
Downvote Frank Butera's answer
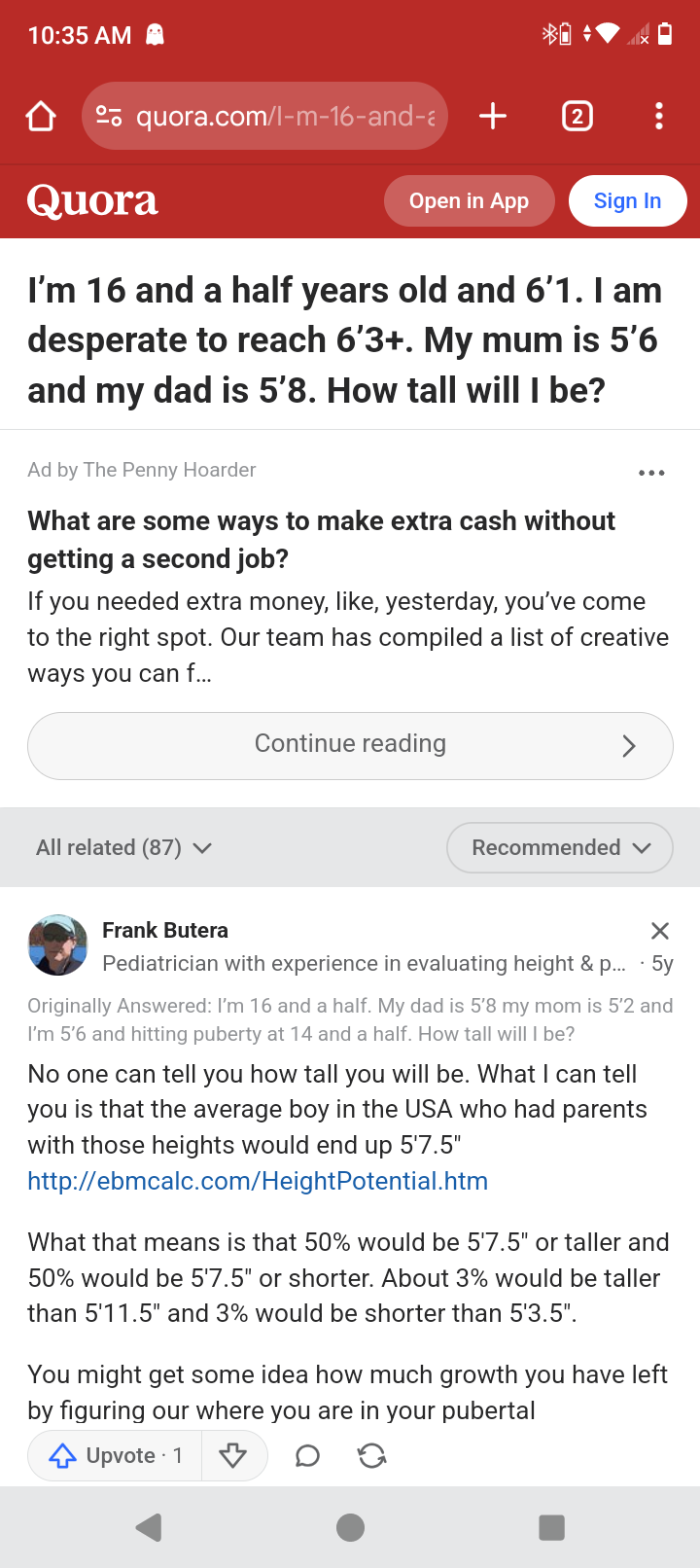coord(233,1455)
